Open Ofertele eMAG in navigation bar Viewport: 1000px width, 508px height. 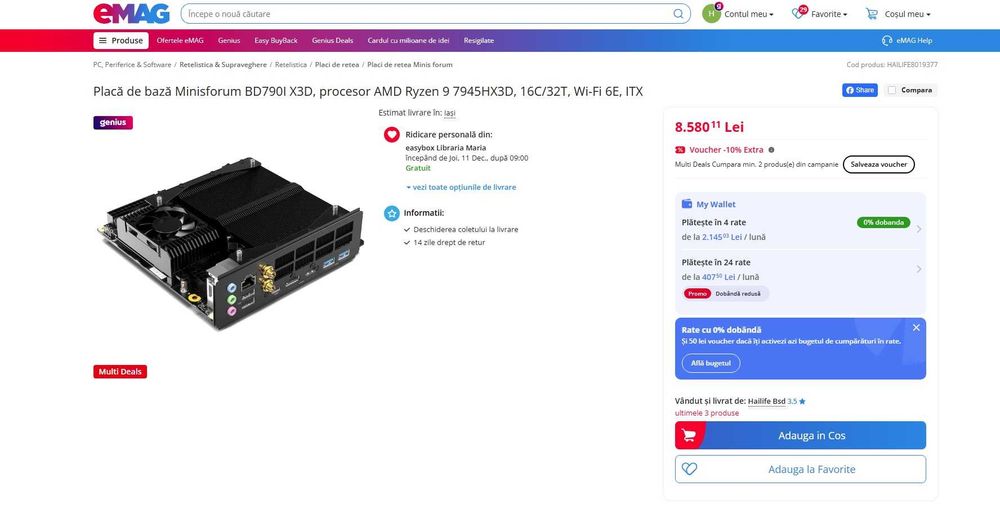click(x=180, y=40)
